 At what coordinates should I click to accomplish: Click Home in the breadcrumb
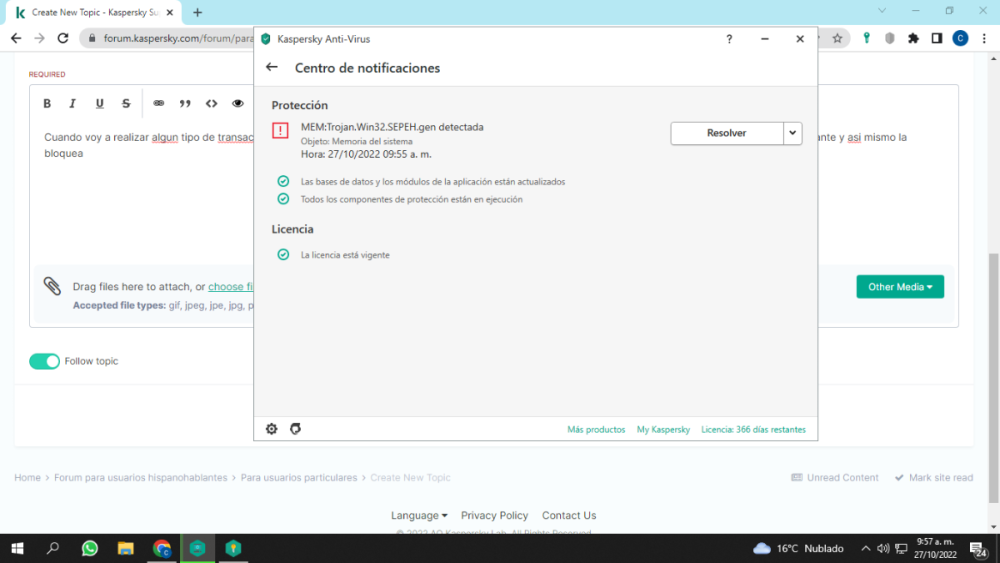(x=27, y=478)
